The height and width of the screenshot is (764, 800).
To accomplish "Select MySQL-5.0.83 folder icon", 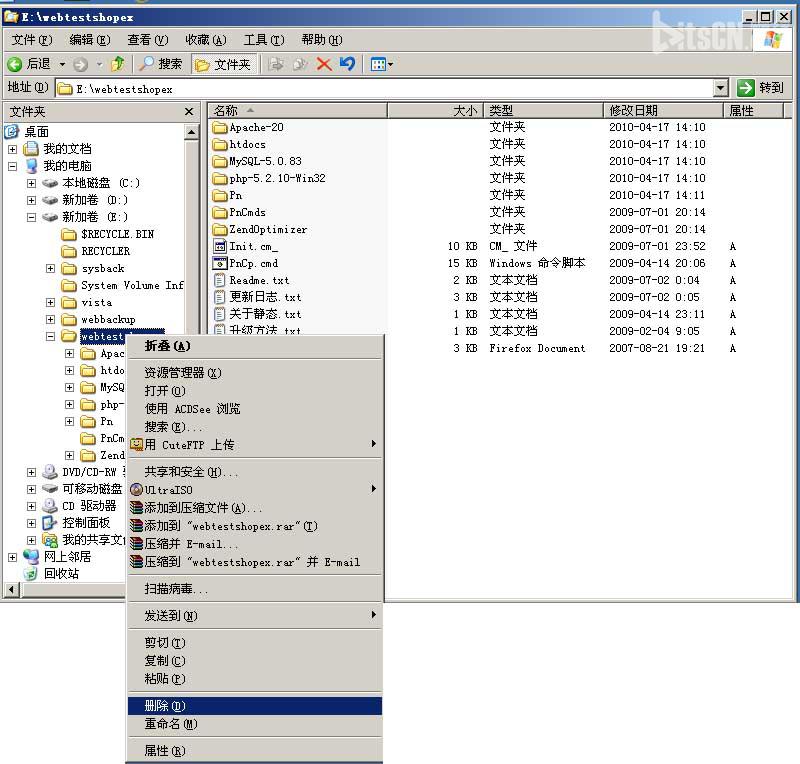I will pos(219,161).
